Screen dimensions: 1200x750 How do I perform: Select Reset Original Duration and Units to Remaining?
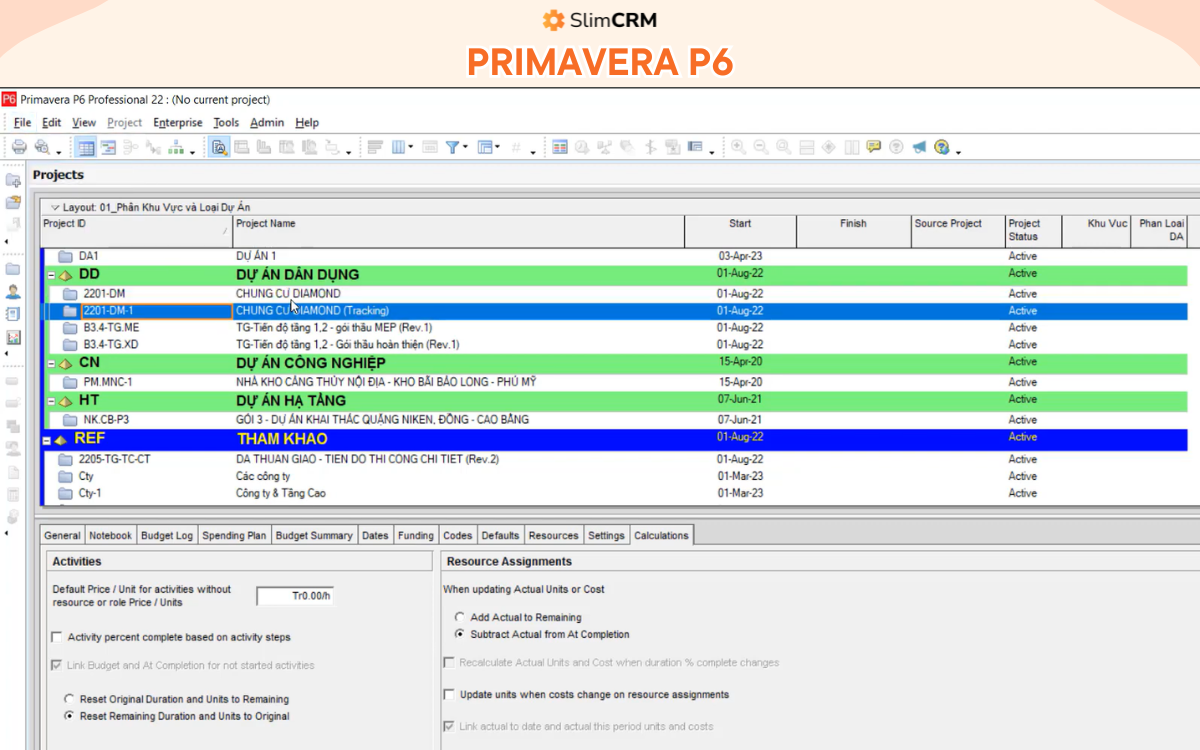tap(69, 699)
